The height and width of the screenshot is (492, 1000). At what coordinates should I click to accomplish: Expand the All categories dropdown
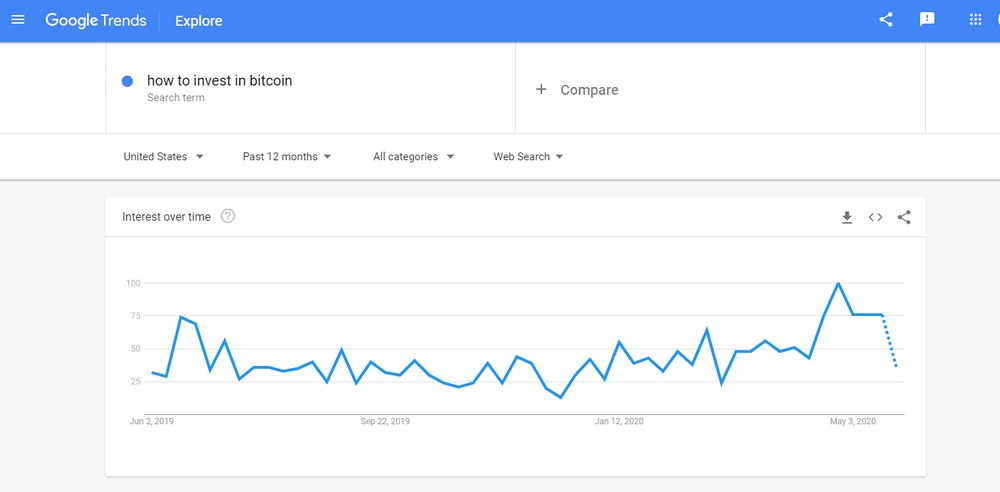413,157
